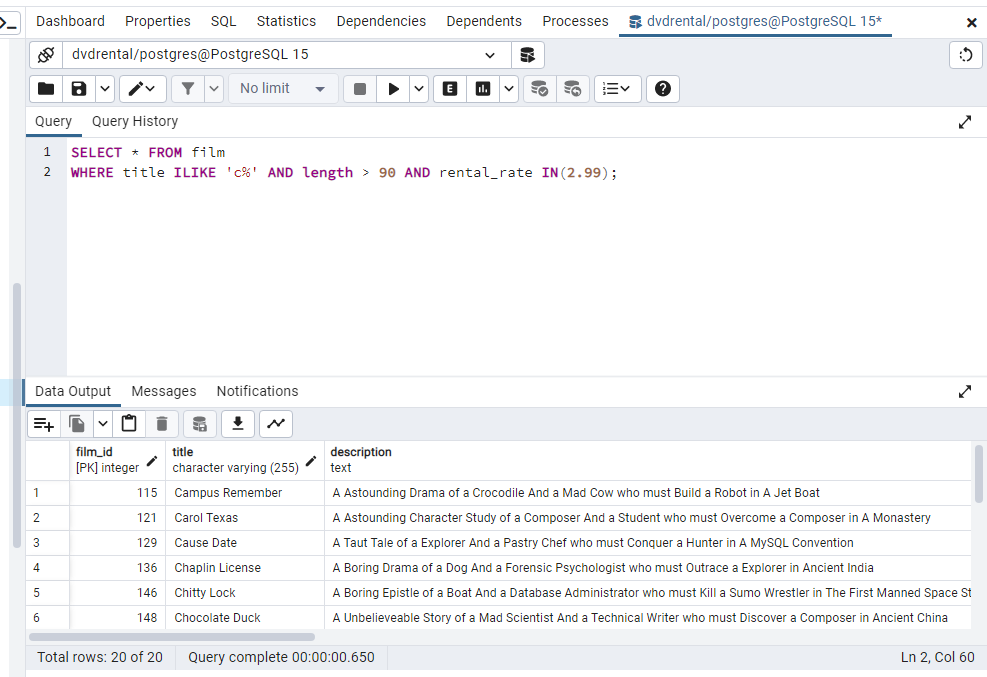The width and height of the screenshot is (987, 677).
Task: Click the horizontal results scrollbar
Action: [x=172, y=637]
